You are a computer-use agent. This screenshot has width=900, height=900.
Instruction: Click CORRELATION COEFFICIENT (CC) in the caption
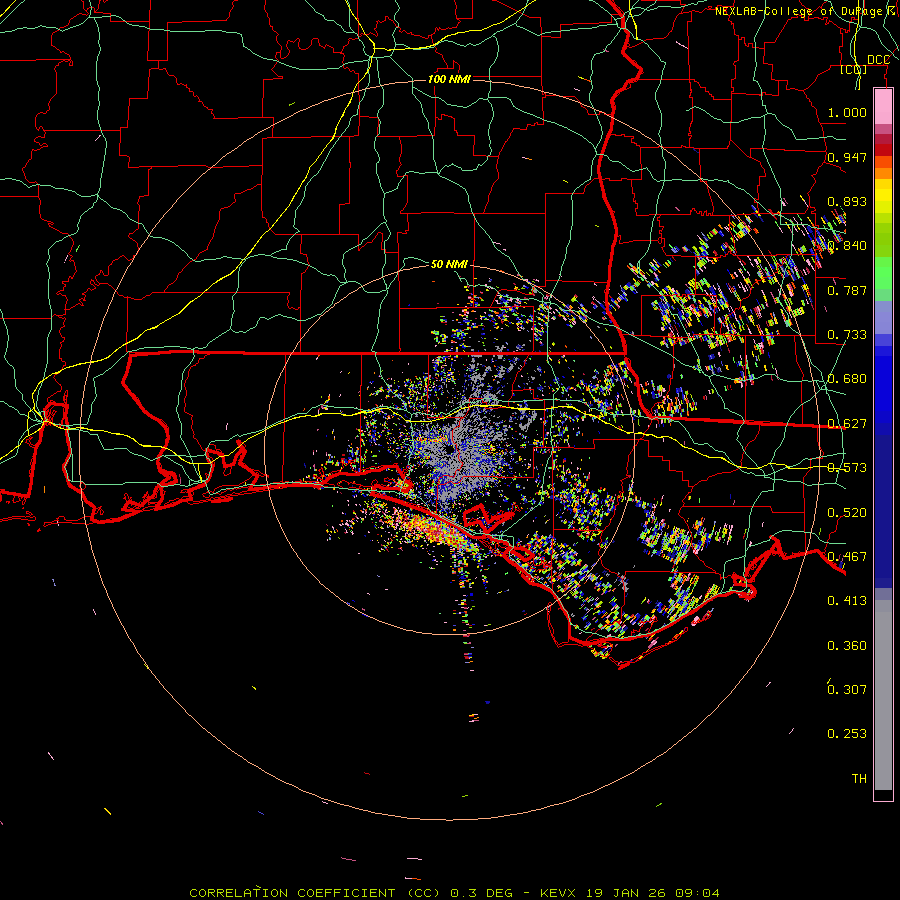[x=315, y=893]
